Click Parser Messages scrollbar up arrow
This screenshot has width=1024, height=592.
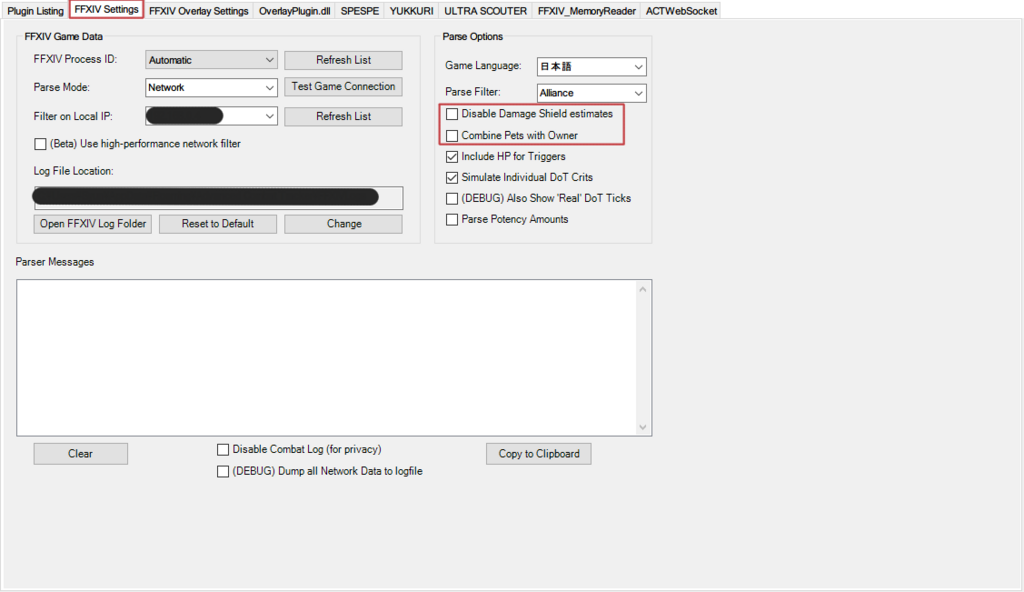[x=643, y=289]
